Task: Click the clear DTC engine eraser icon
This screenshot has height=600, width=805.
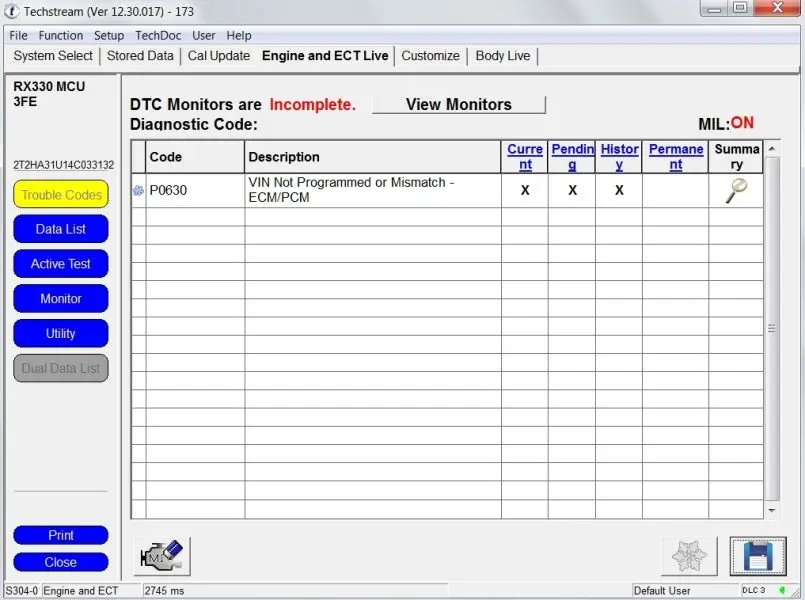Action: pyautogui.click(x=162, y=556)
